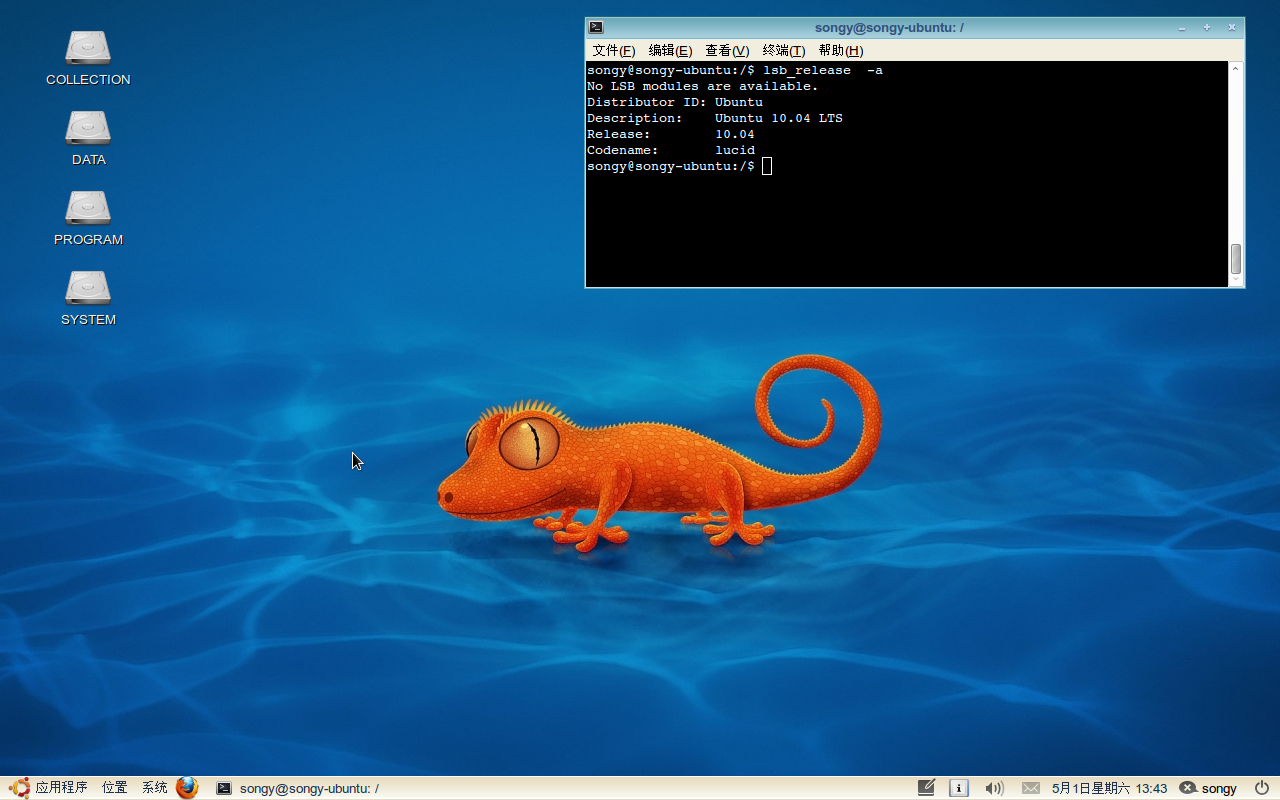The image size is (1280, 800).
Task: Open the 系统 (System) menu
Action: coord(155,788)
